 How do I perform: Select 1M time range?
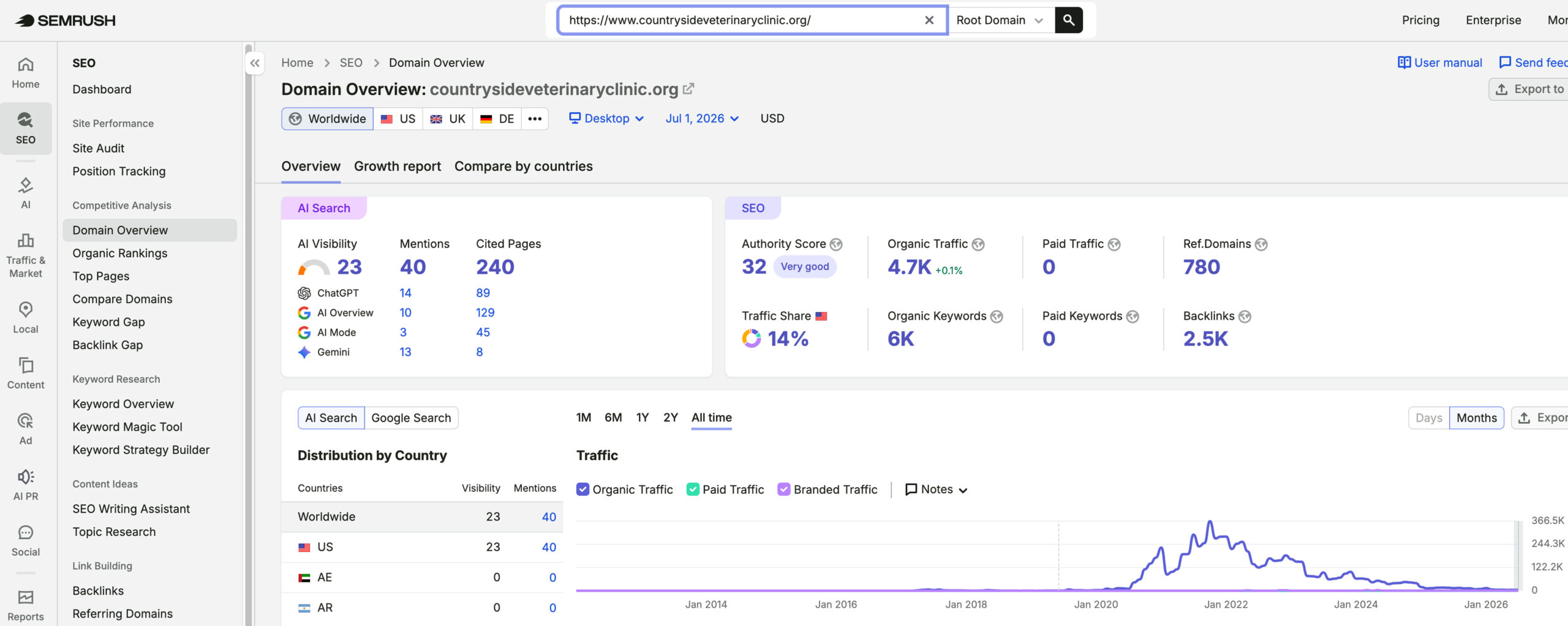point(584,418)
